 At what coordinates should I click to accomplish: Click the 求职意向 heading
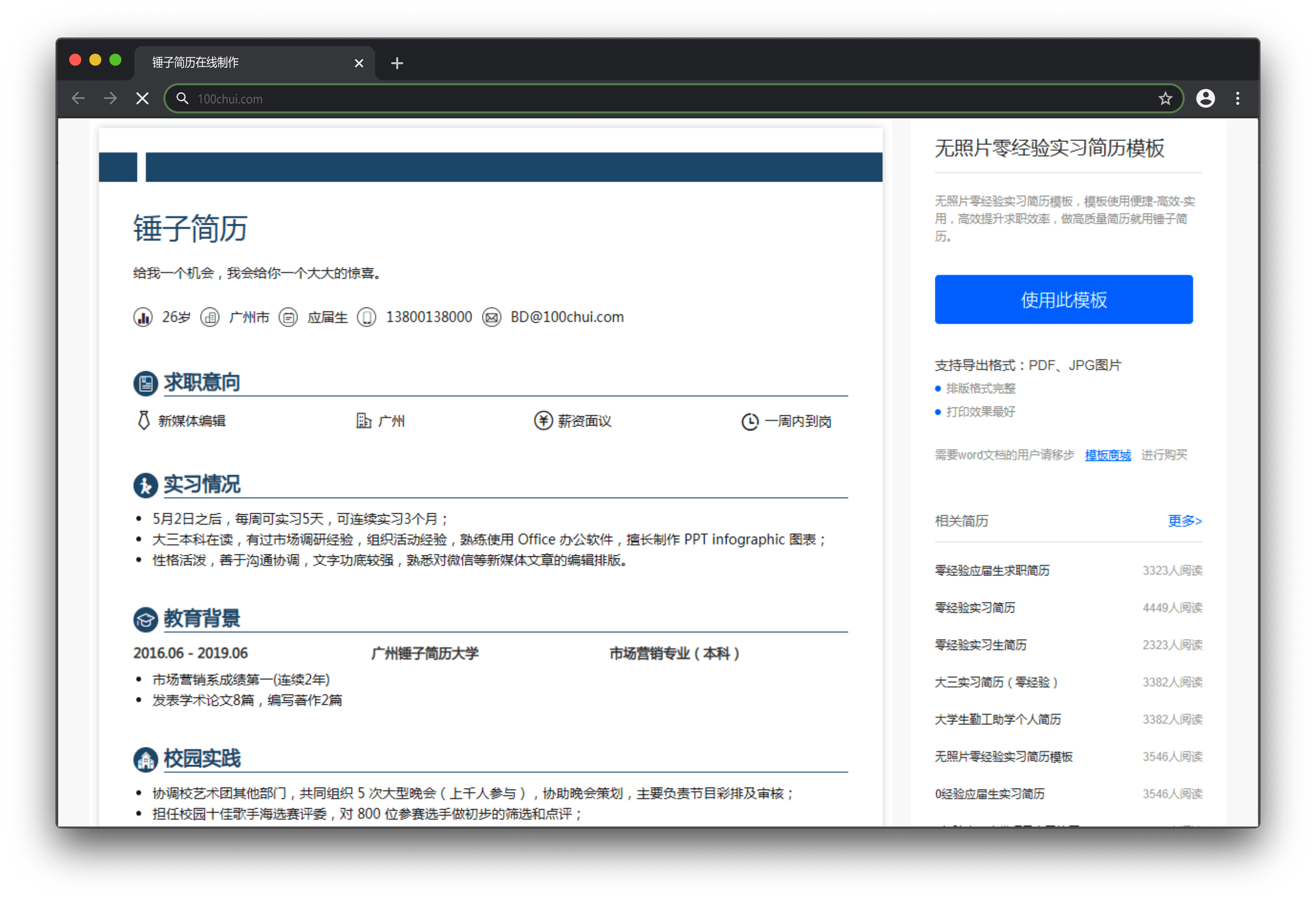click(202, 382)
